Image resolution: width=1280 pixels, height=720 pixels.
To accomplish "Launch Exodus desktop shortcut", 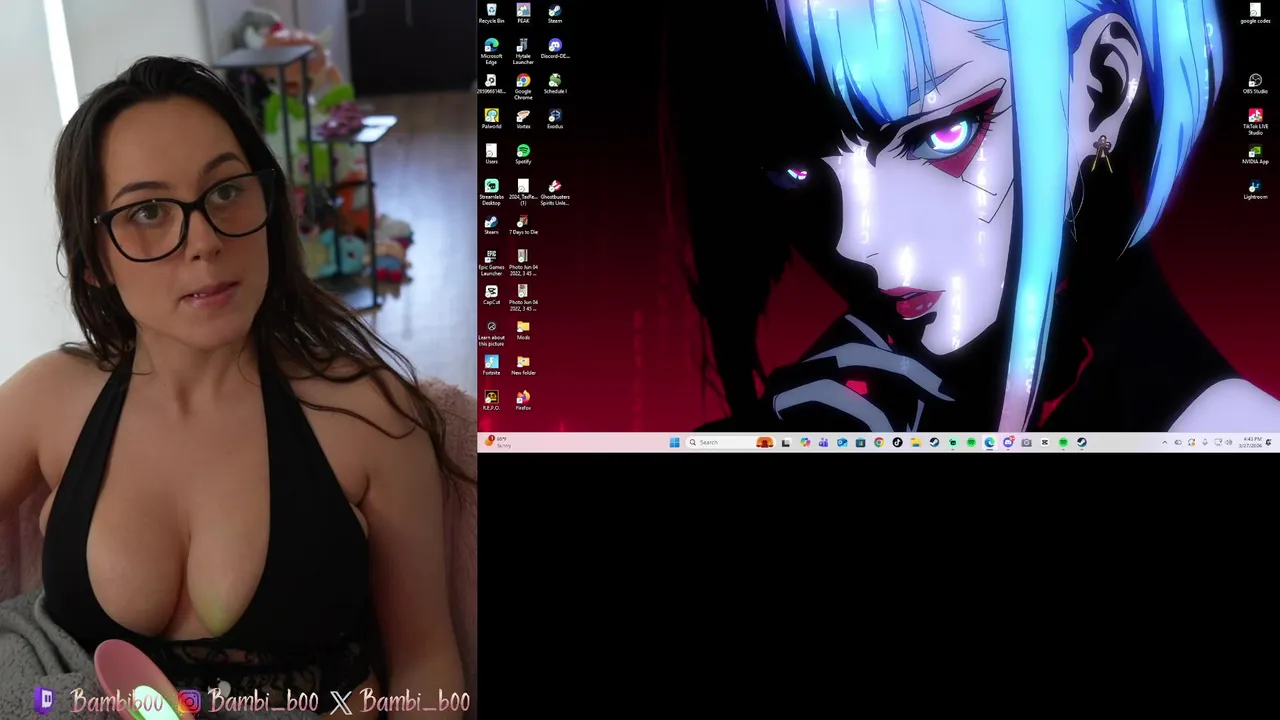I will (x=555, y=119).
